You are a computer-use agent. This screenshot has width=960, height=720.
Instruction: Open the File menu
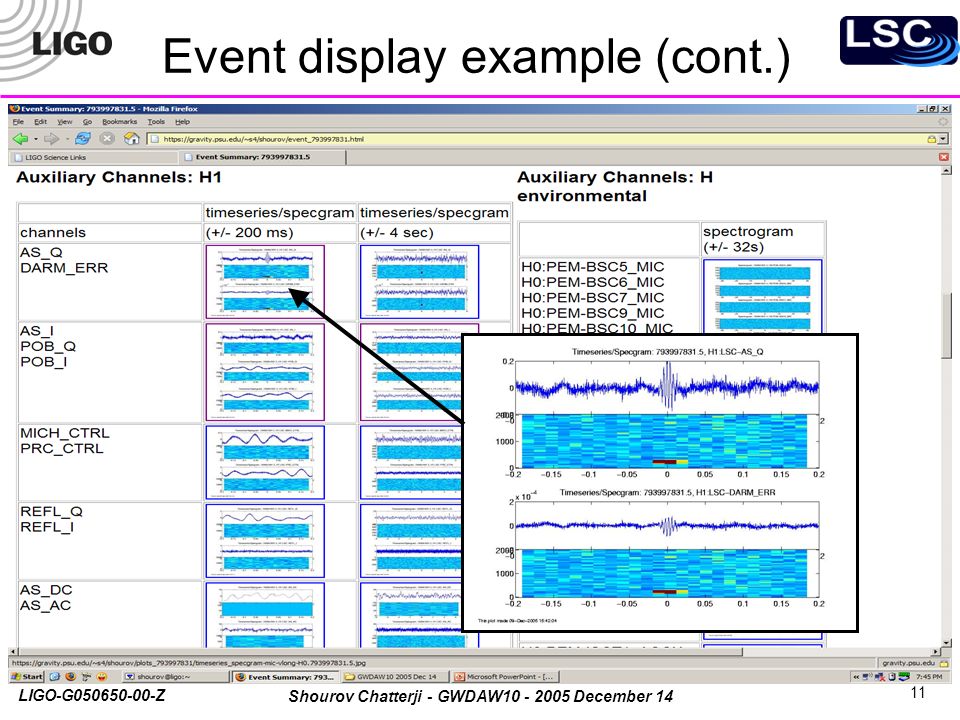[18, 122]
